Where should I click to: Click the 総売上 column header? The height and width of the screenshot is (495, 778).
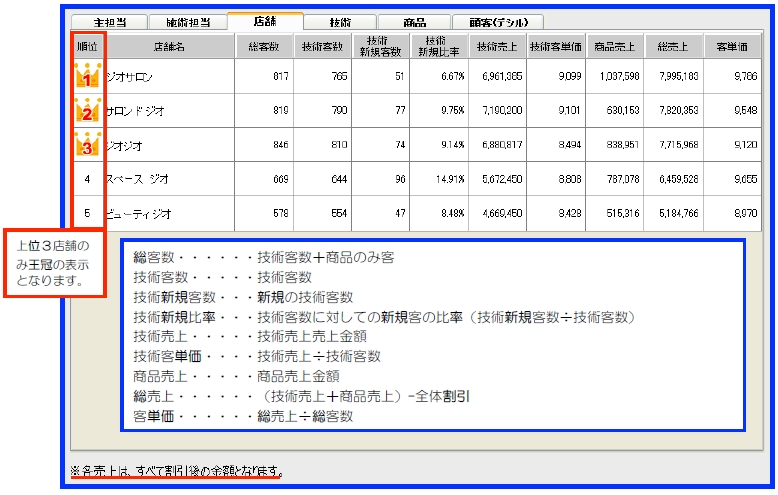tap(671, 46)
